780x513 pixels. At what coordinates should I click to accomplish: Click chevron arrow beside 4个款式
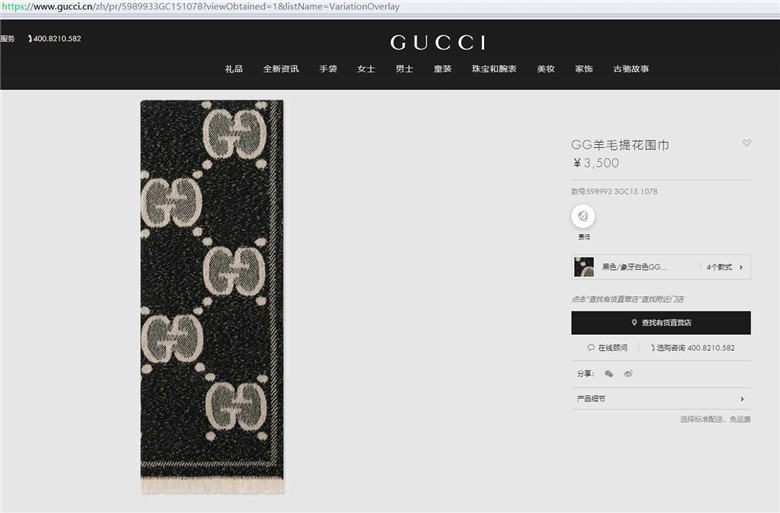[741, 267]
